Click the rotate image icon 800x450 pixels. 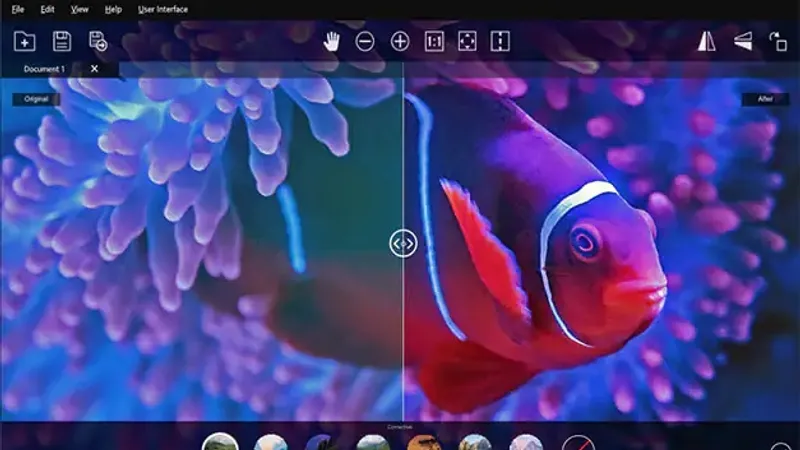tap(778, 42)
